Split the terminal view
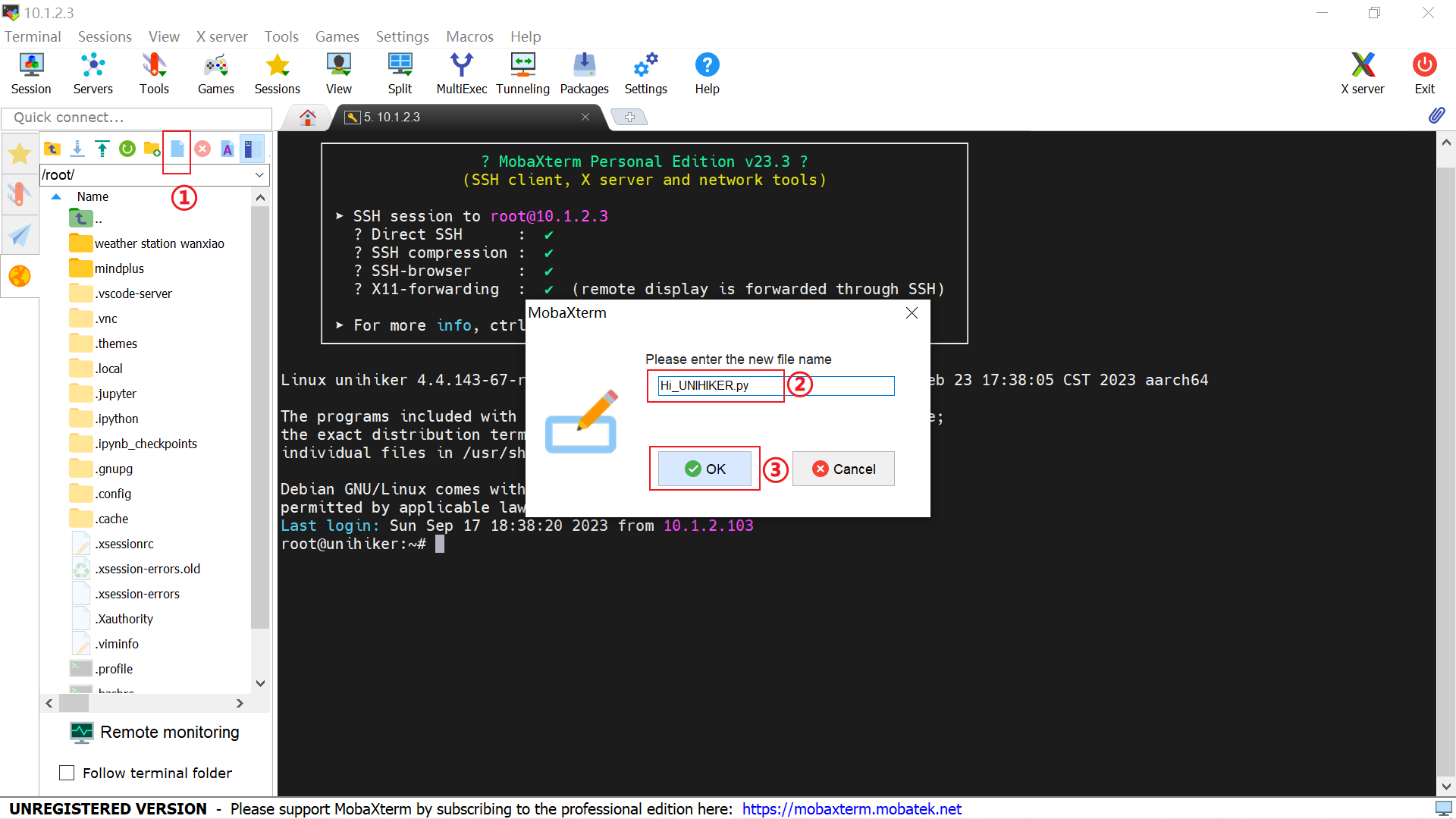1456x819 pixels. pyautogui.click(x=400, y=72)
